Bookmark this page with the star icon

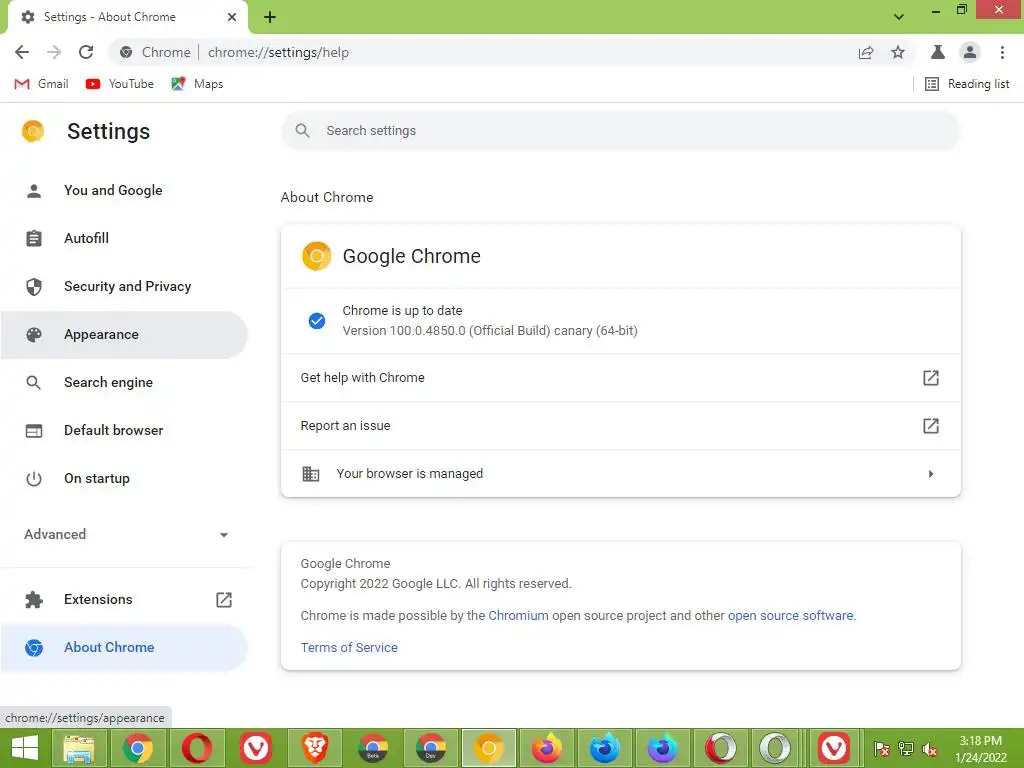click(x=898, y=52)
